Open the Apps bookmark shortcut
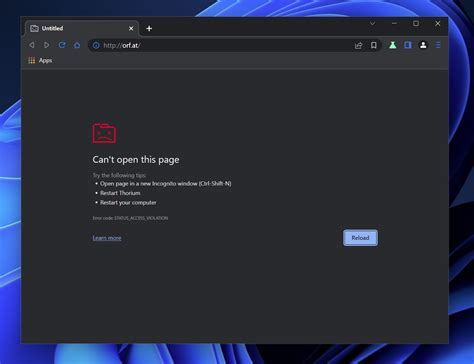474x364 pixels. pos(40,60)
